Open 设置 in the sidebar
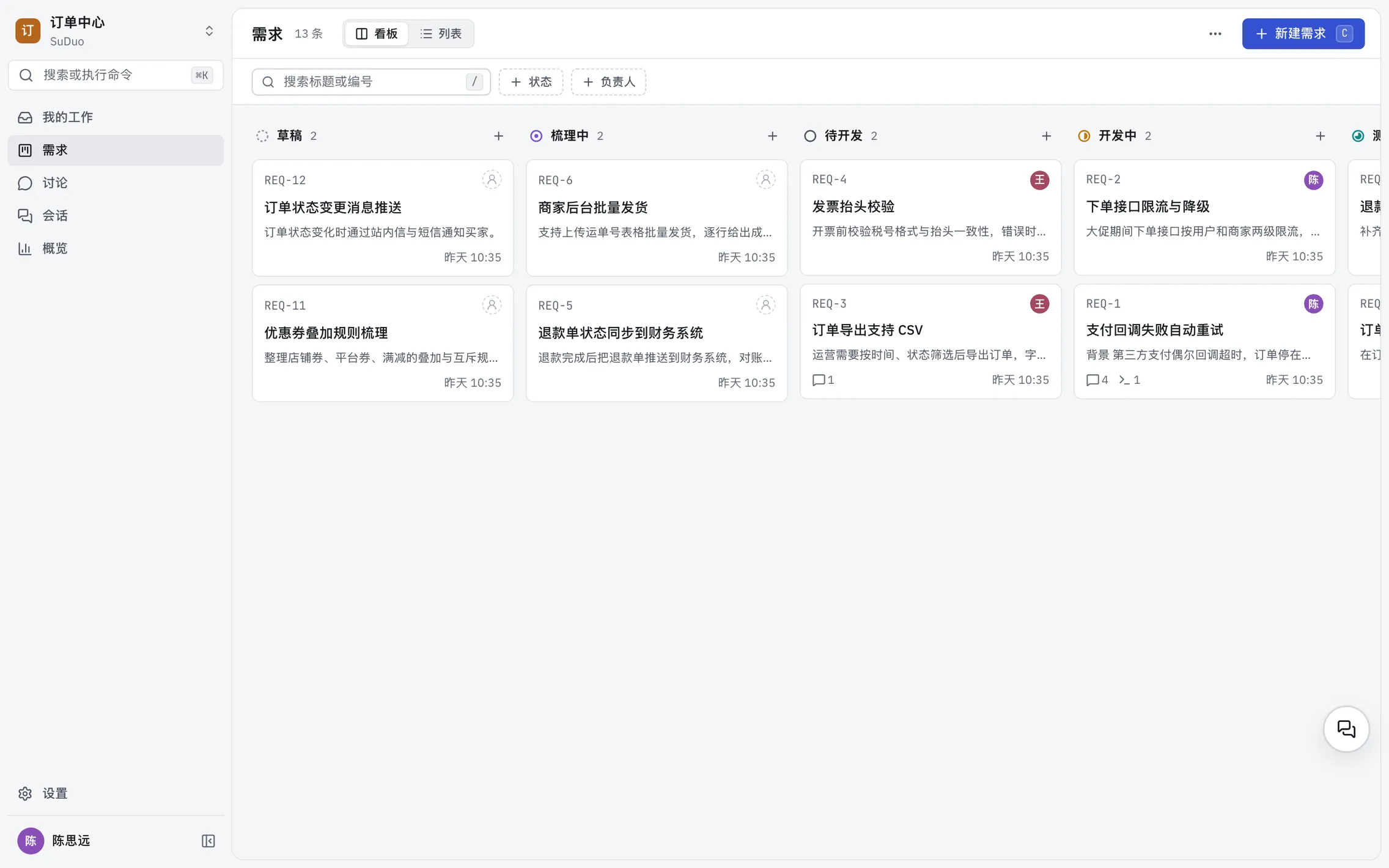 click(x=116, y=793)
